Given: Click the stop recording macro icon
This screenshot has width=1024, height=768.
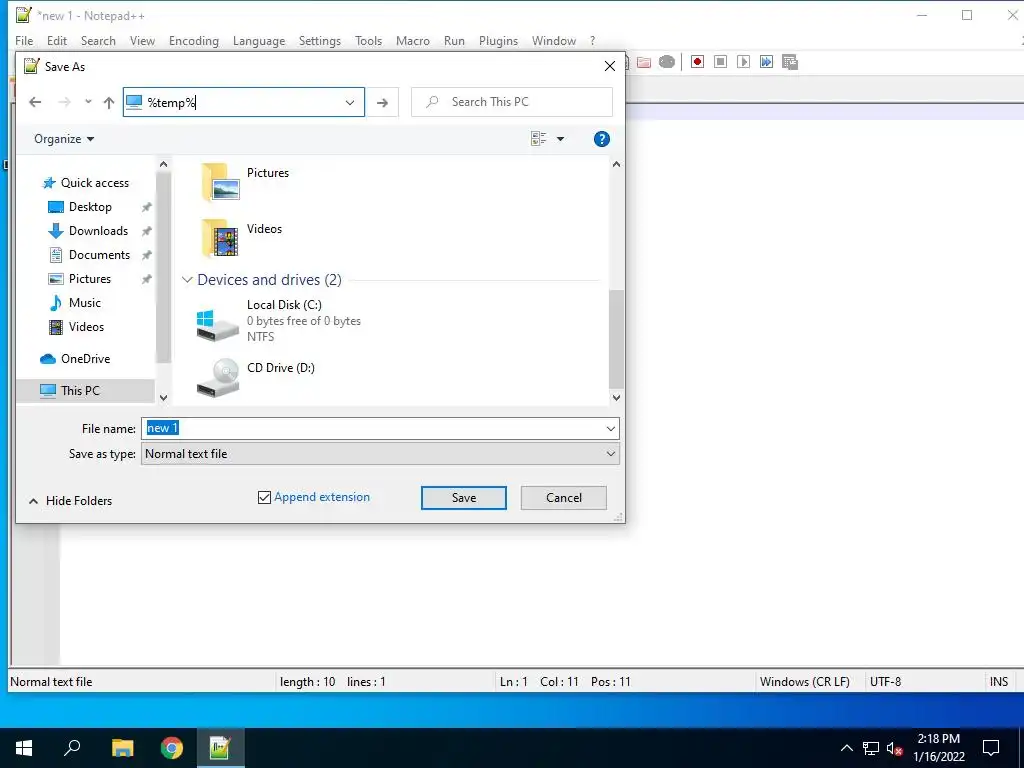Looking at the screenshot, I should [x=720, y=62].
